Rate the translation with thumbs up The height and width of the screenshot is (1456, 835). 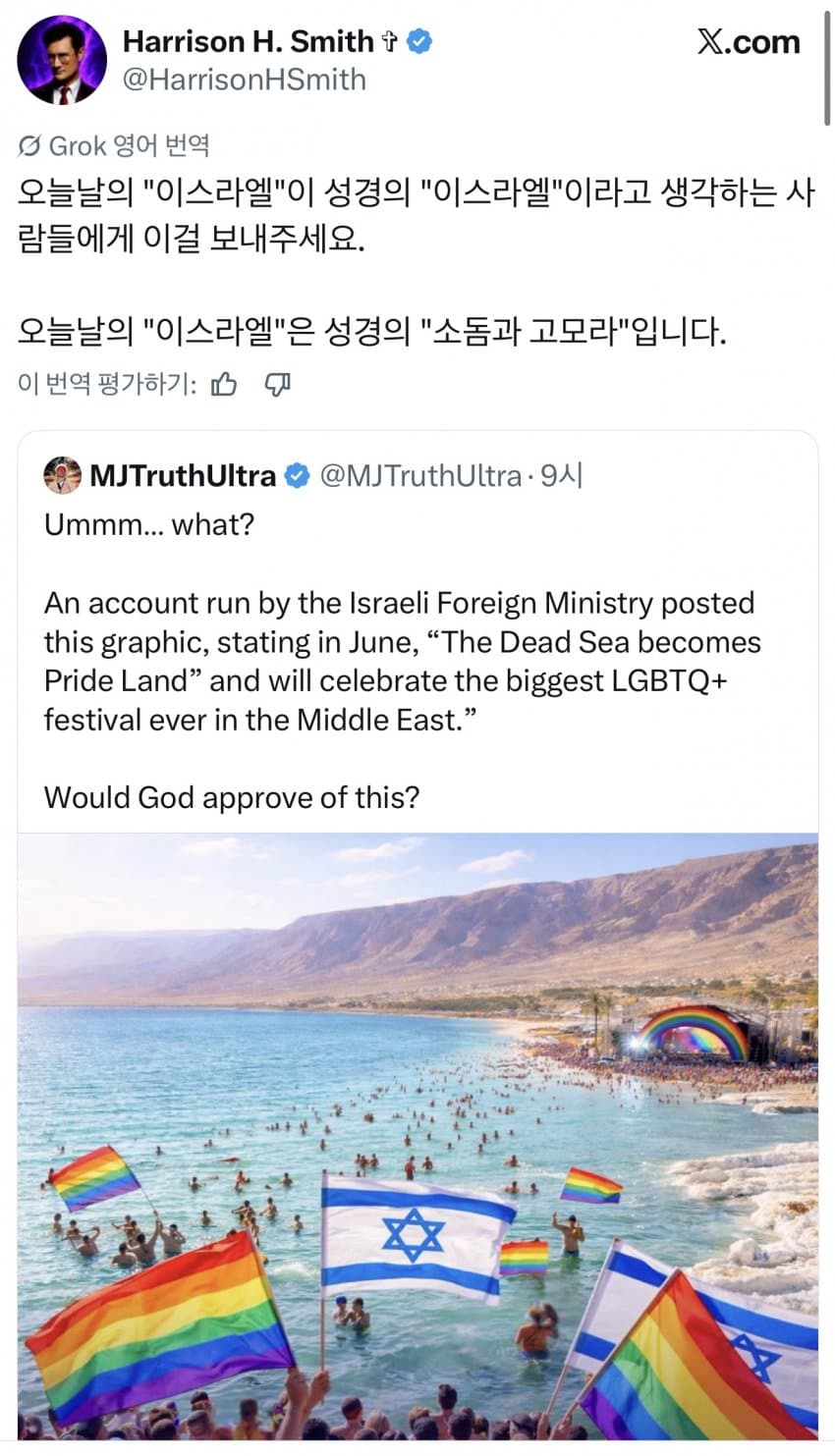[225, 384]
